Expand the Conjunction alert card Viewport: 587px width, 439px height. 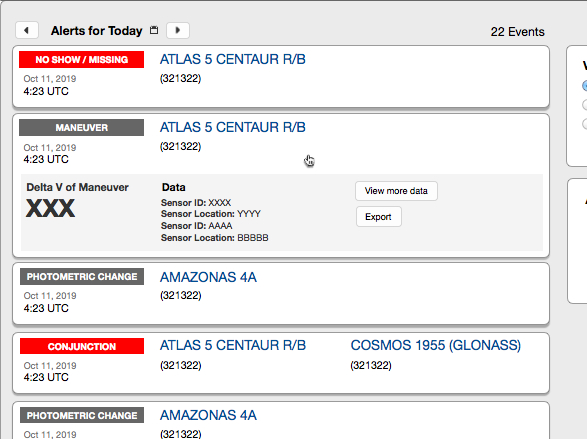point(281,363)
